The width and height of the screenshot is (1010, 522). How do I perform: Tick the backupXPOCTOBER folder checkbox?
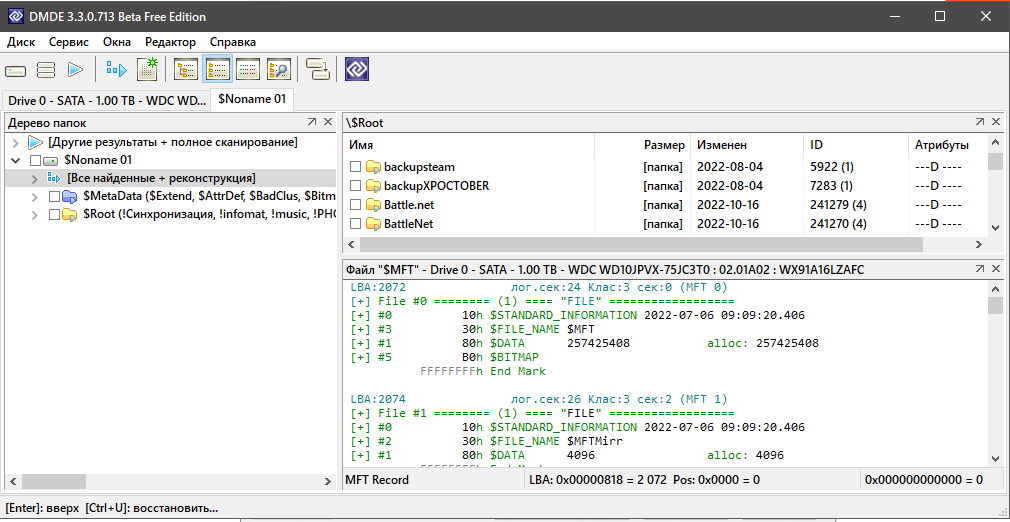355,186
